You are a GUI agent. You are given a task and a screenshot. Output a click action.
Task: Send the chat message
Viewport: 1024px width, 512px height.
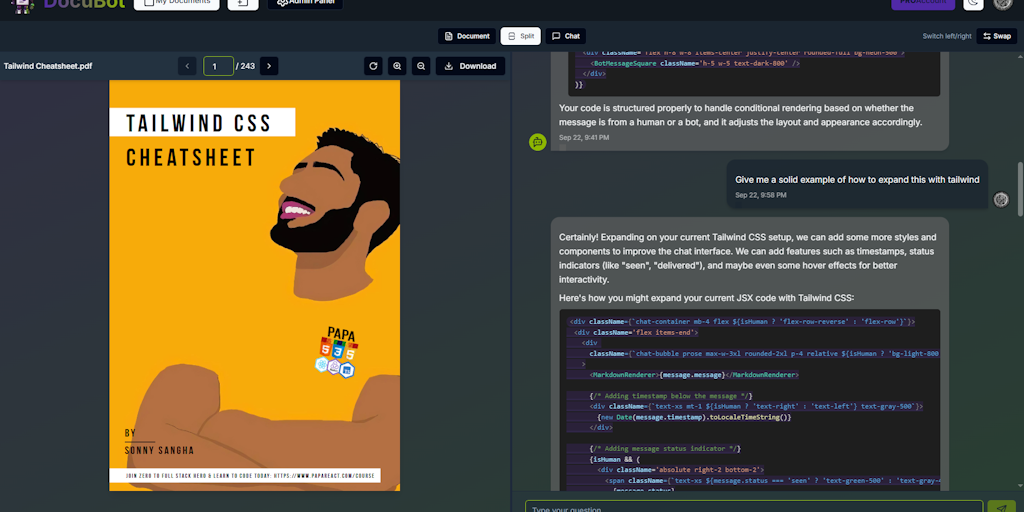tap(1001, 507)
